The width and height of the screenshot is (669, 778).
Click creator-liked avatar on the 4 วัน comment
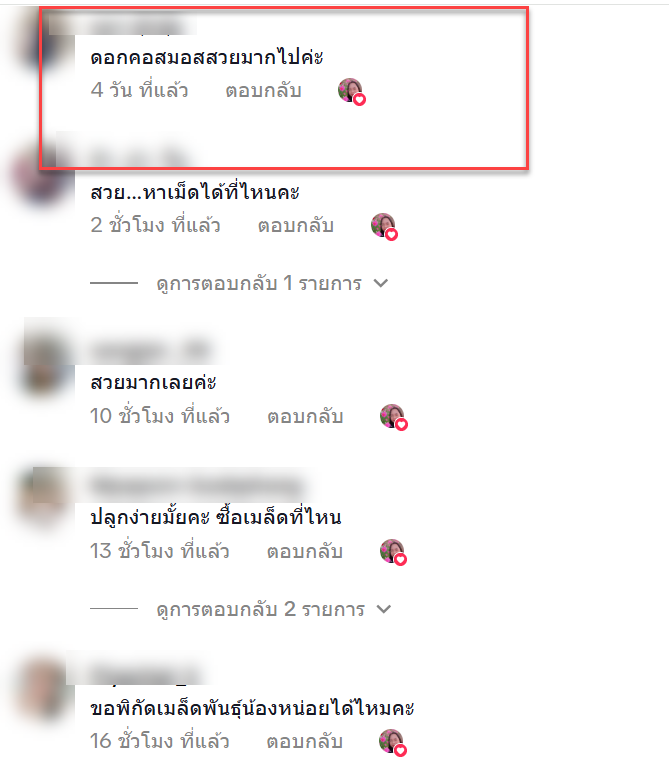tap(351, 91)
